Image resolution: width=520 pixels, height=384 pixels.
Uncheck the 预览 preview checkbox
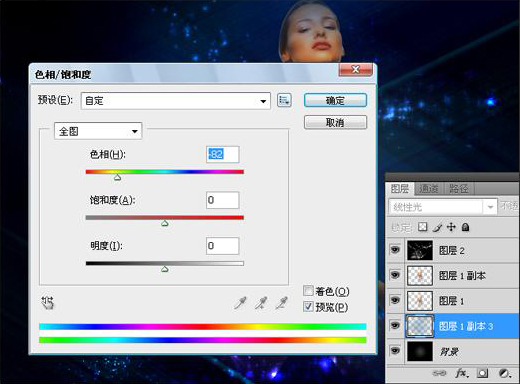308,306
